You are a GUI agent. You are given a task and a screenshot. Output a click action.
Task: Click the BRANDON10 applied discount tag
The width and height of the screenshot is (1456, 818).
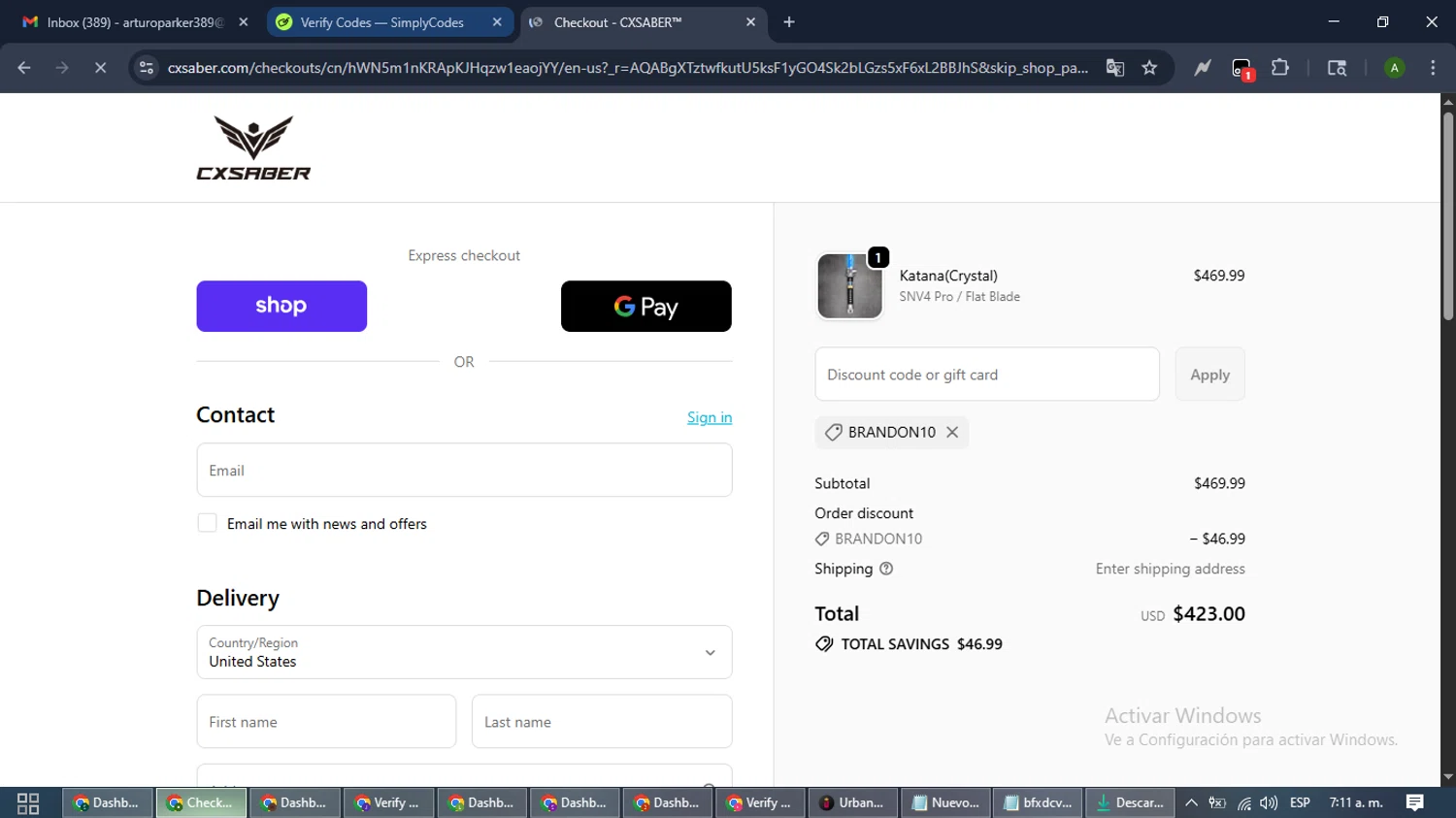pyautogui.click(x=891, y=433)
